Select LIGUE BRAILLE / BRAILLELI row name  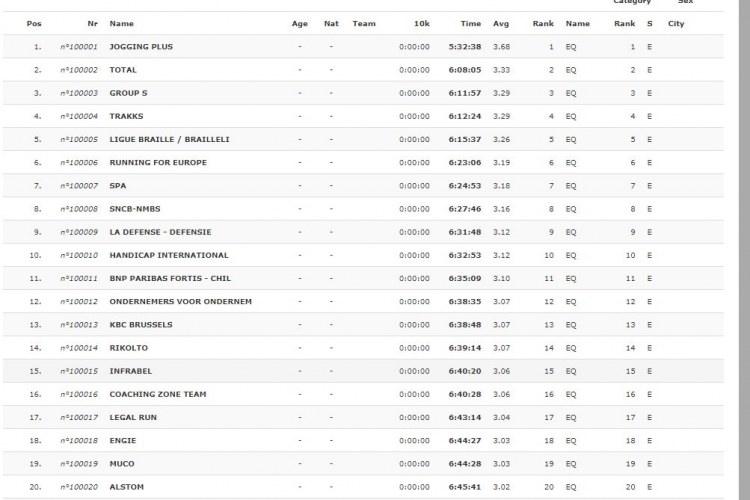(x=169, y=139)
